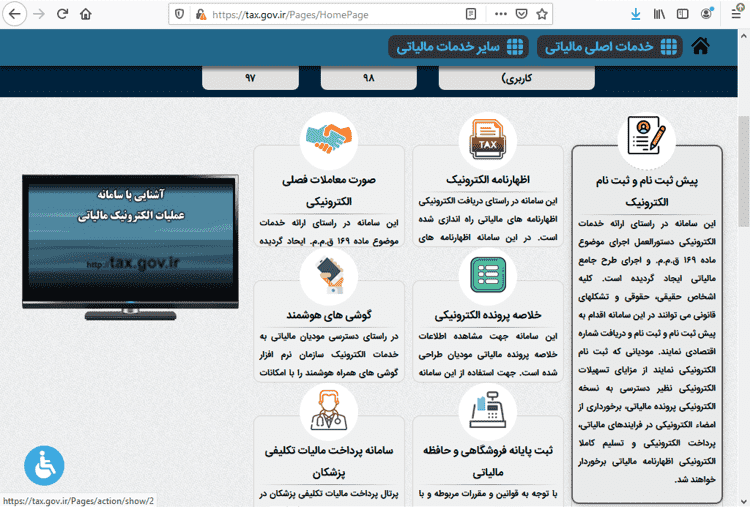Go to home via house icon
Viewport: 750px width, 507px height.
click(702, 46)
